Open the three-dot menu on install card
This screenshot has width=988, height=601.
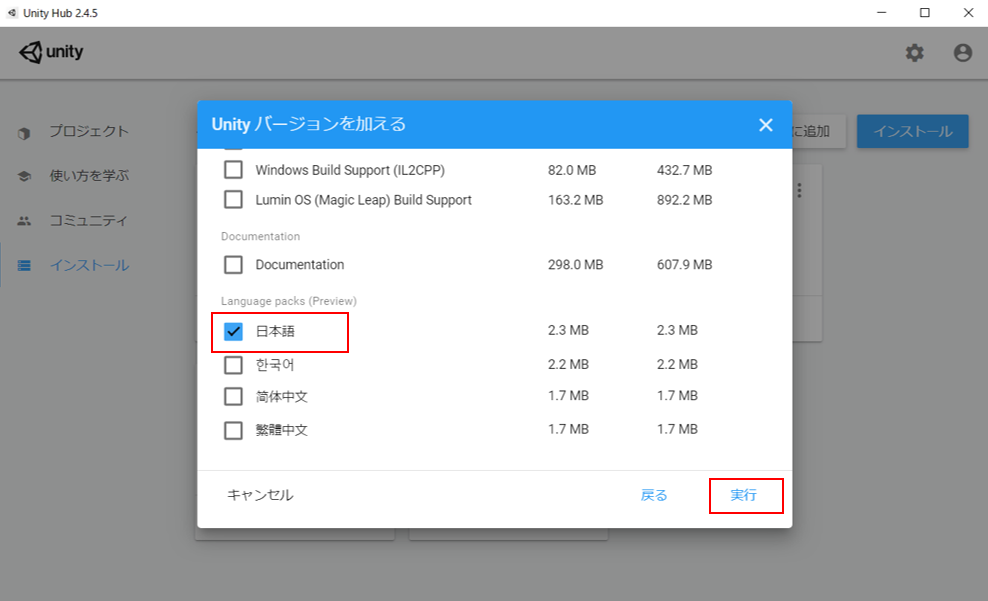coord(799,190)
